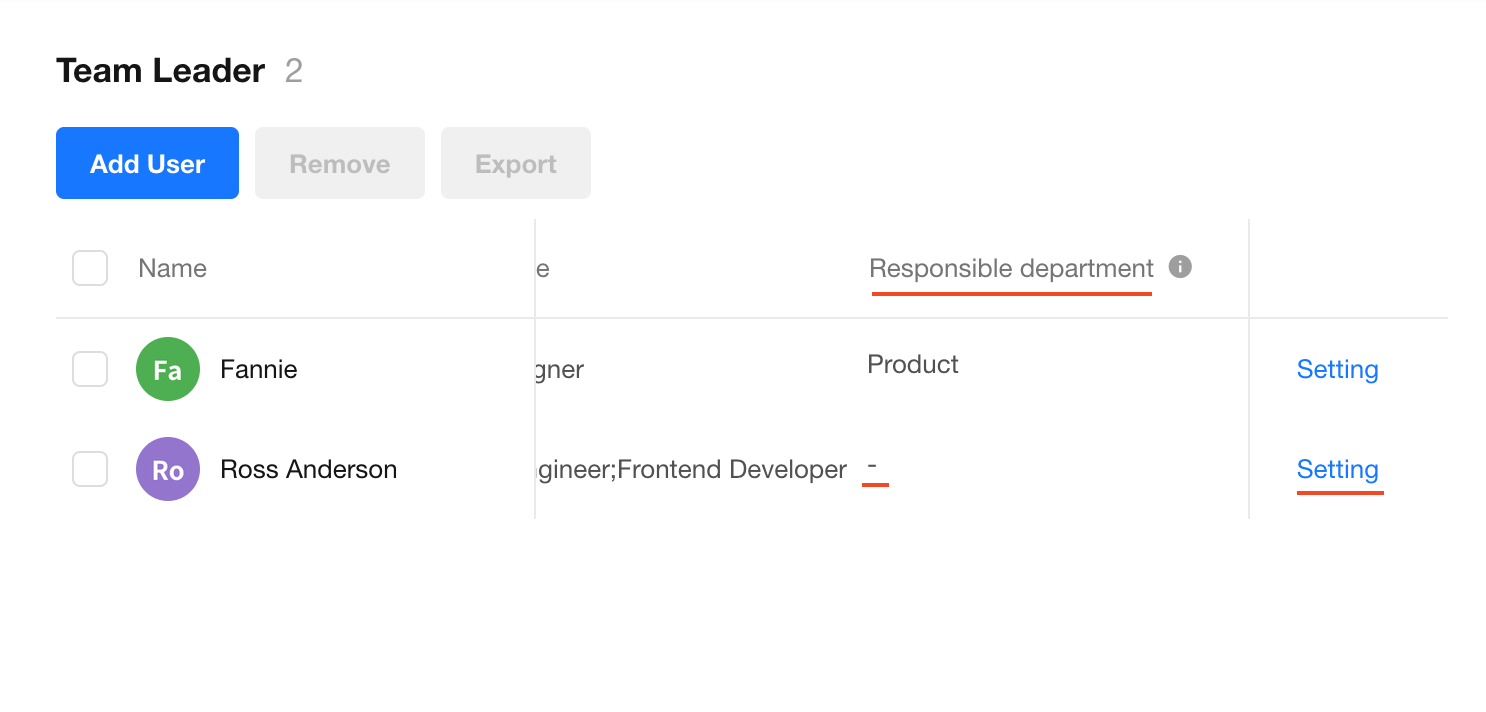
Task: Click Ross Anderson's purple Ro avatar
Action: (168, 469)
